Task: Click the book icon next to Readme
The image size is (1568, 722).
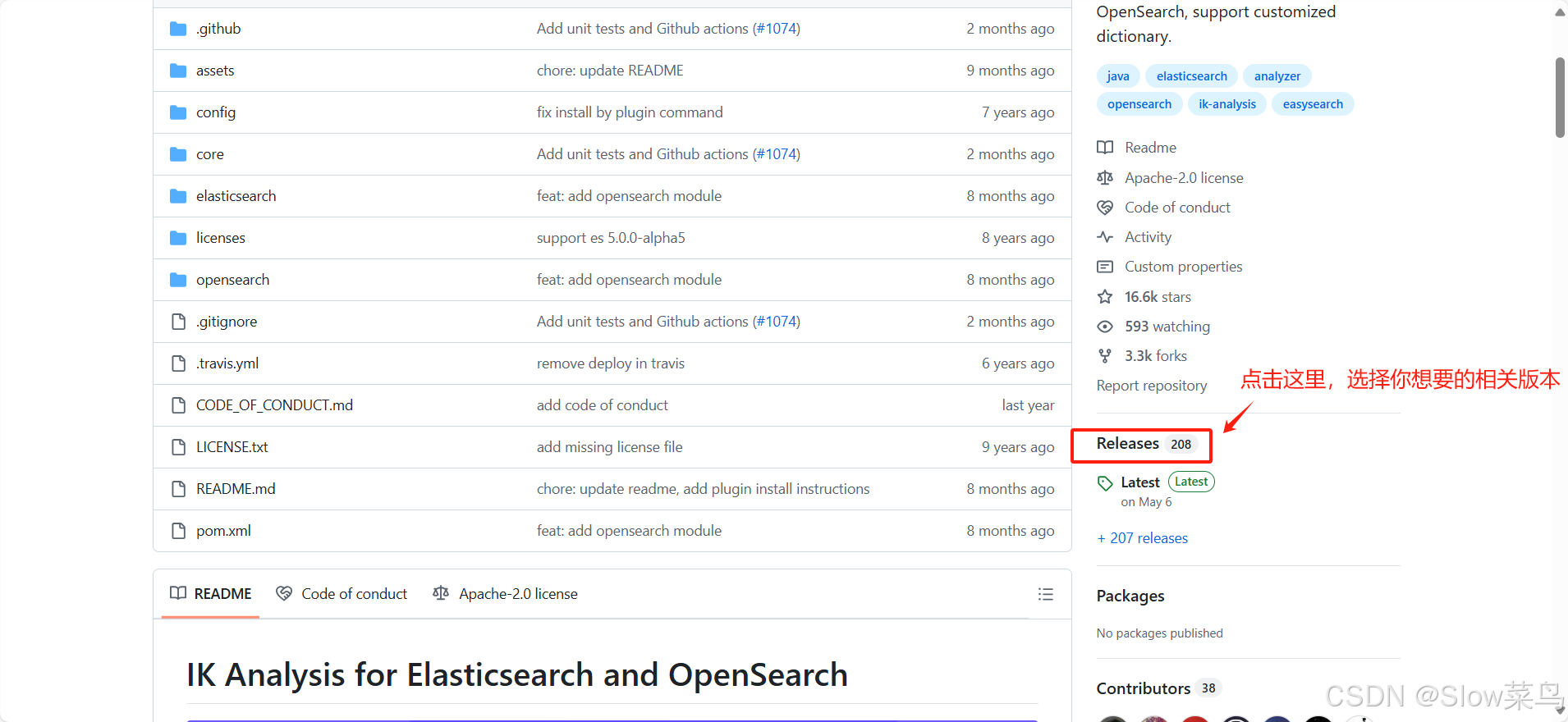Action: (1105, 148)
